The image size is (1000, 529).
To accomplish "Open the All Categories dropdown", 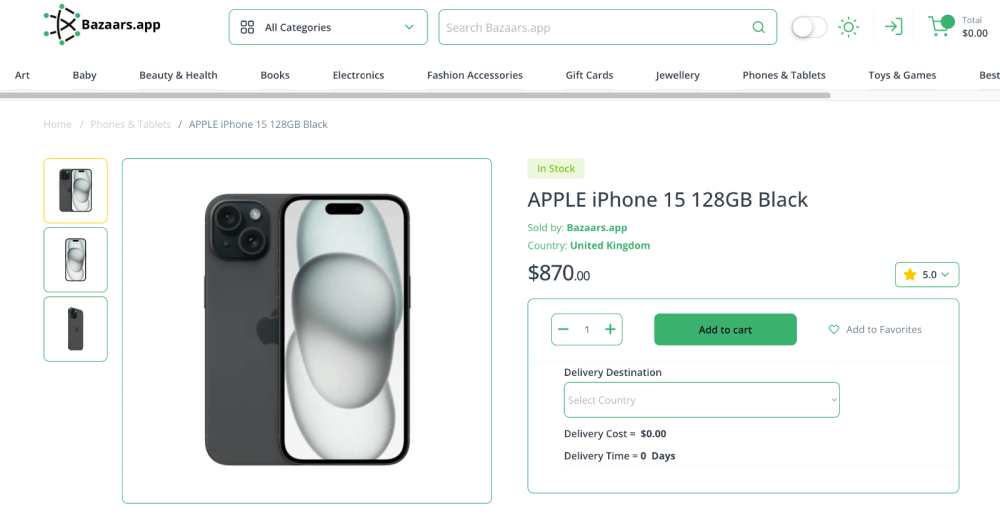I will [x=328, y=27].
